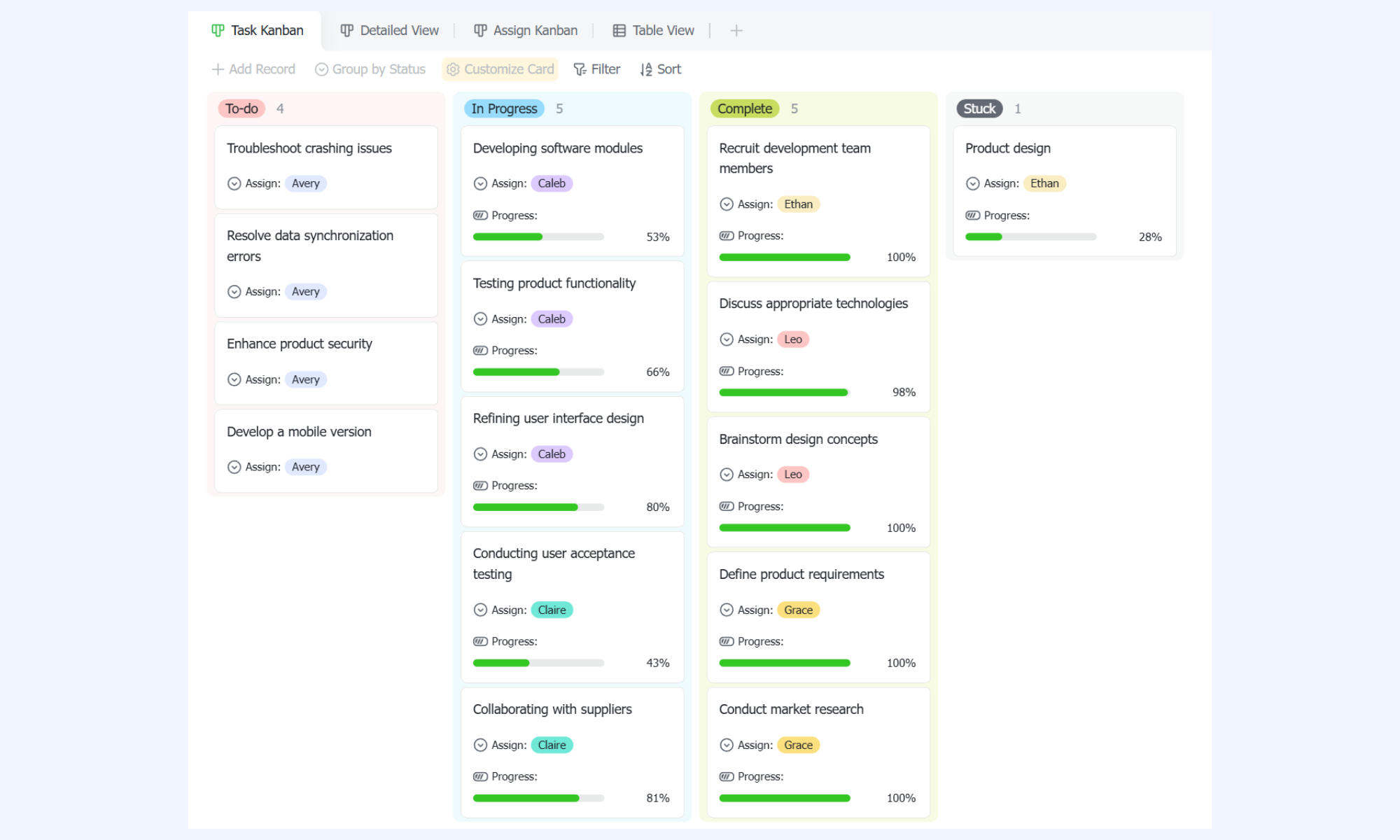Open Assign dropdown on Product design card
The width and height of the screenshot is (1400, 840).
(972, 183)
